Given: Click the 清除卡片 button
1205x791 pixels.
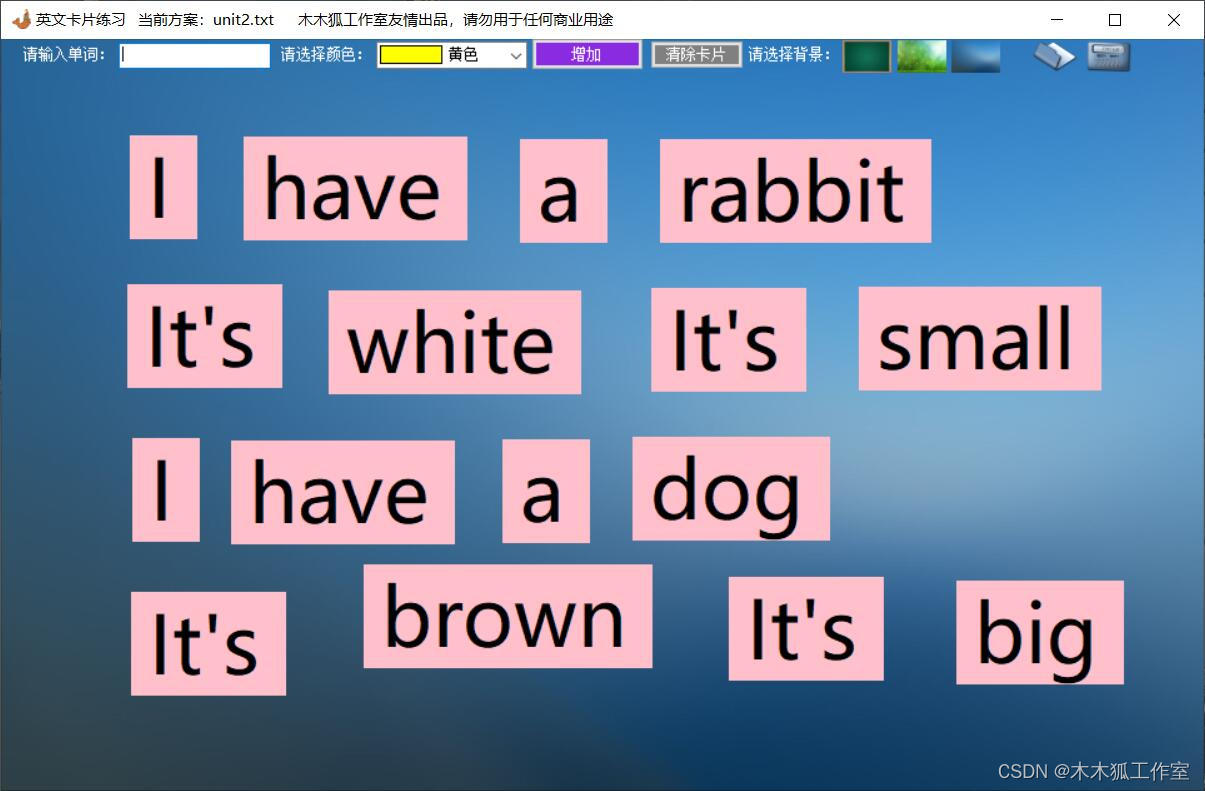Looking at the screenshot, I should tap(696, 55).
